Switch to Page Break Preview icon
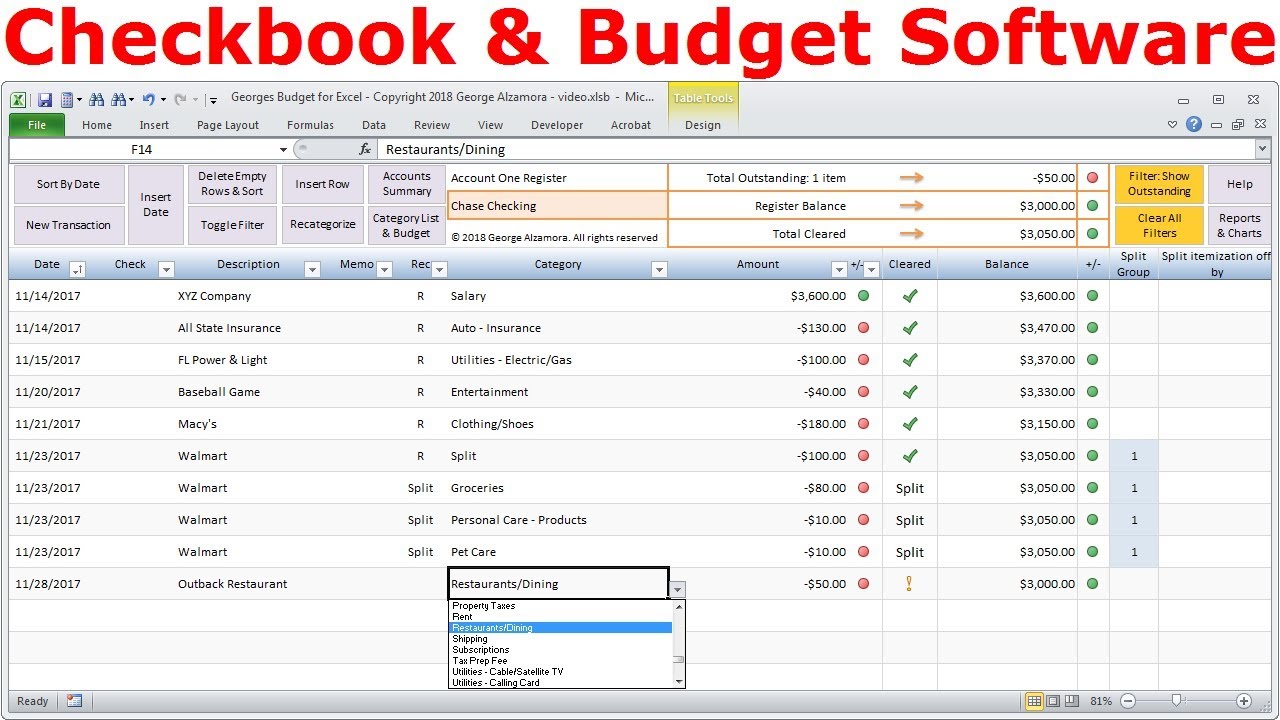 pos(1071,701)
